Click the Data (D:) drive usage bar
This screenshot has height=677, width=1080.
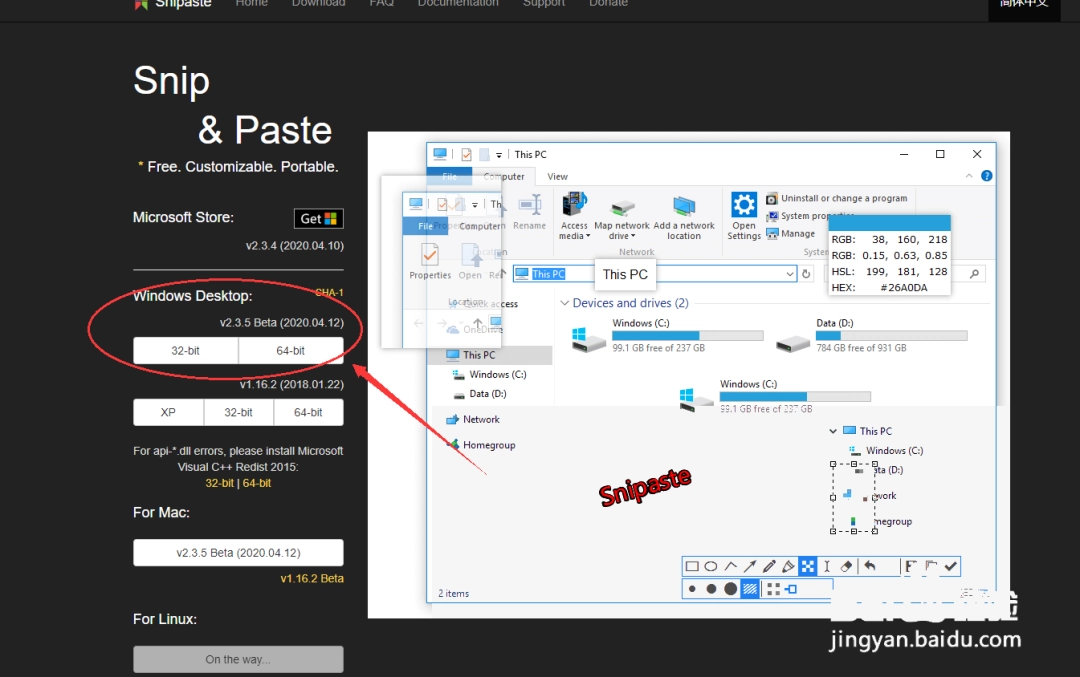pos(891,335)
